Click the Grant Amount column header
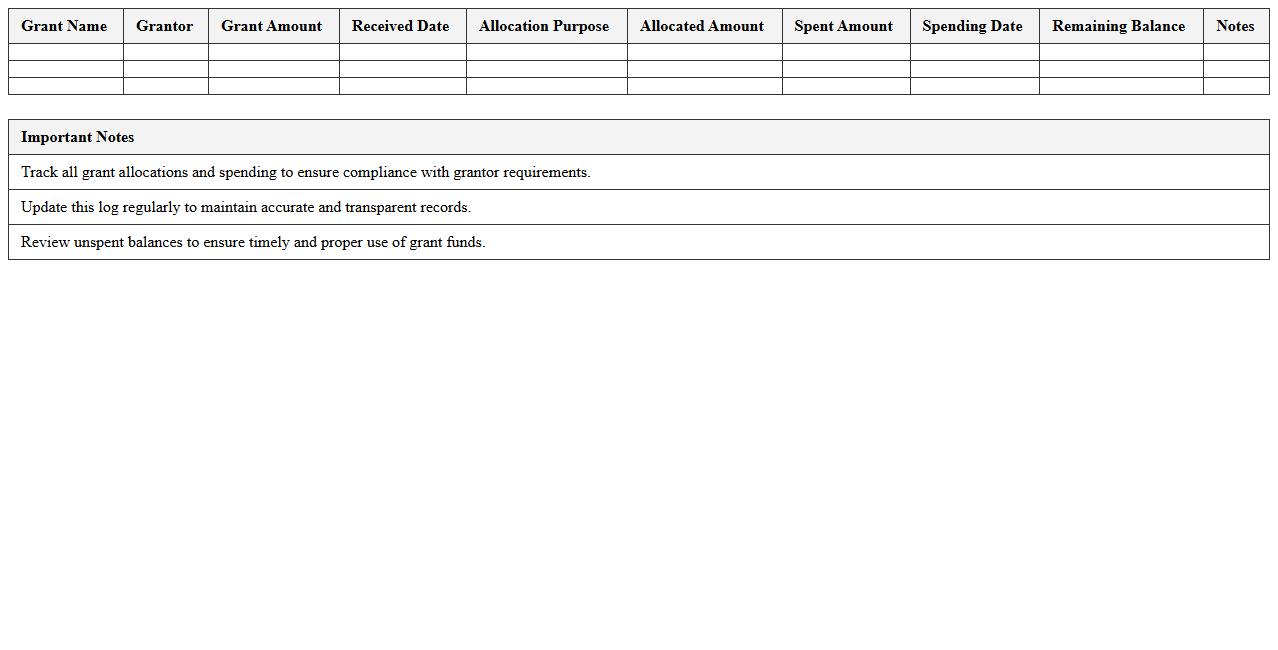The width and height of the screenshot is (1278, 650). [272, 26]
